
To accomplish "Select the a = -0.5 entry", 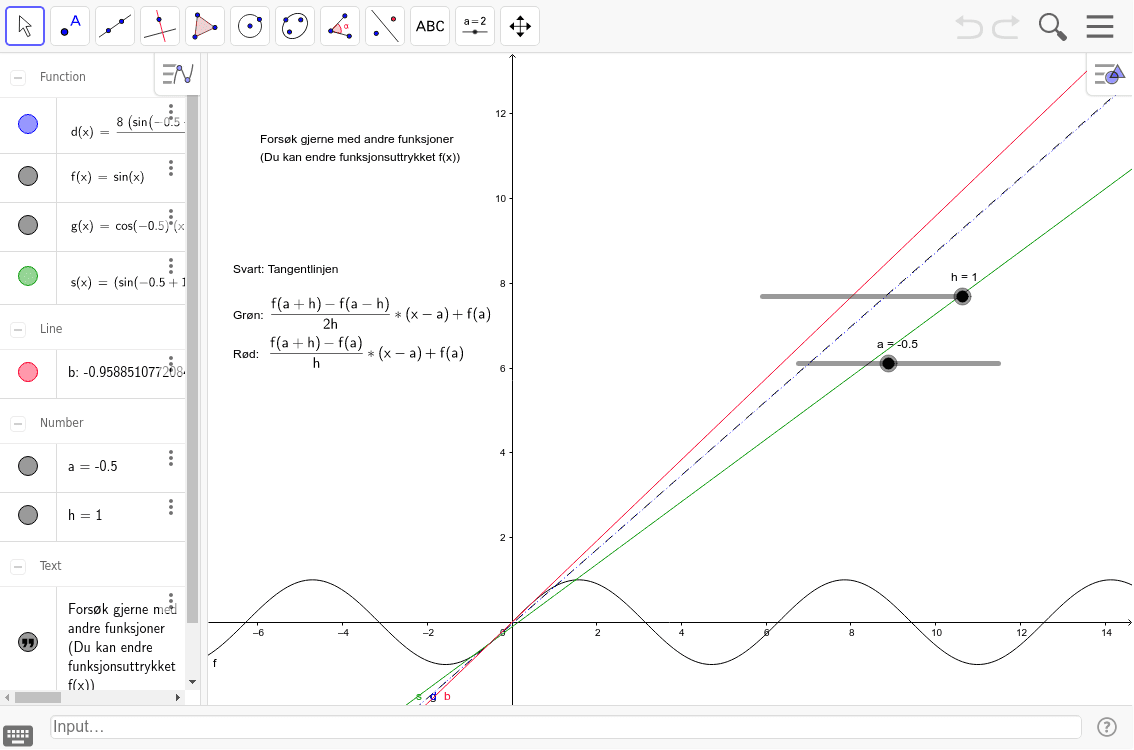I will tap(93, 466).
